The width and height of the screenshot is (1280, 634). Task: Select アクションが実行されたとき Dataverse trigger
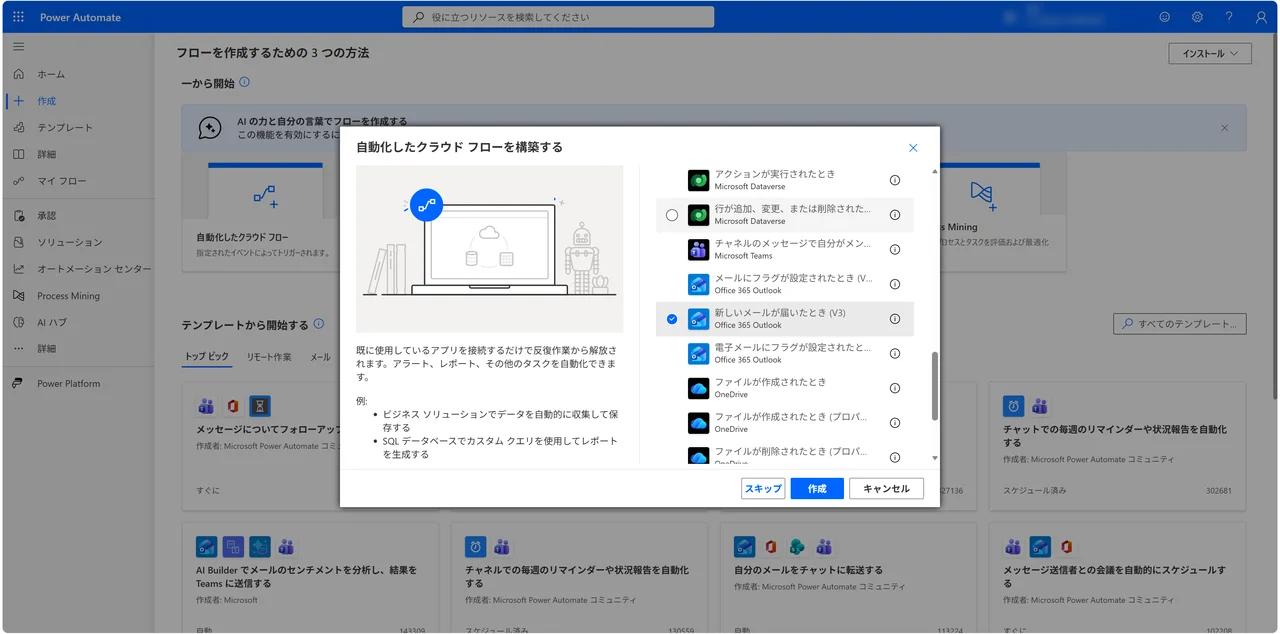click(x=785, y=180)
